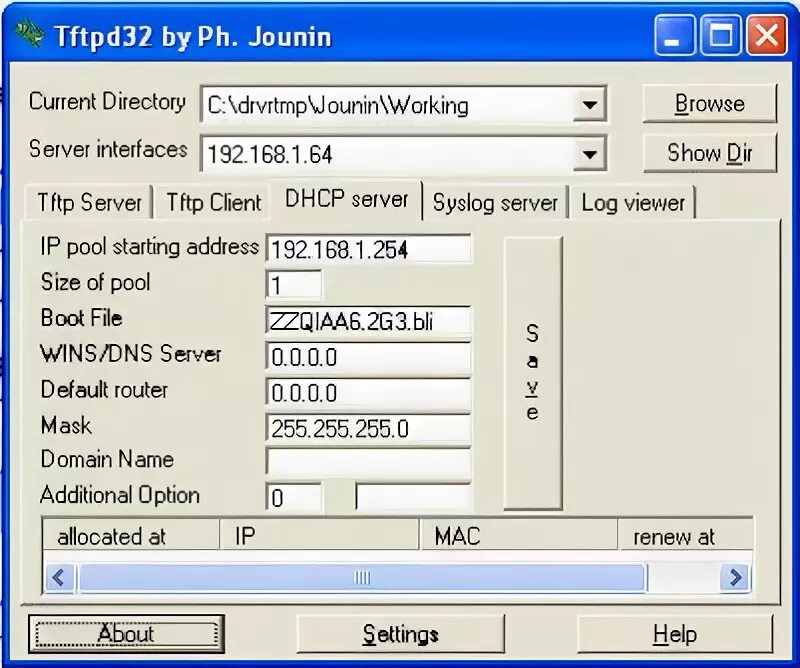The width and height of the screenshot is (800, 668).
Task: Click the right scroll arrow of lease list
Action: (x=735, y=578)
